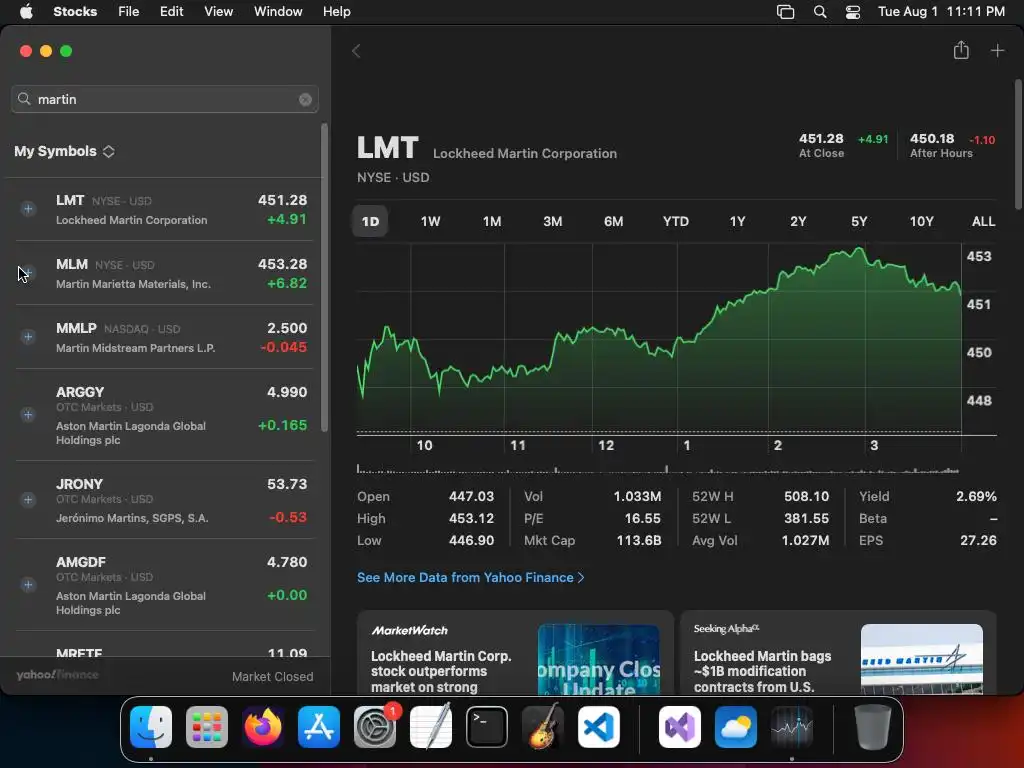This screenshot has height=768, width=1024.
Task: Select the 1Y chart range
Action: 737,221
